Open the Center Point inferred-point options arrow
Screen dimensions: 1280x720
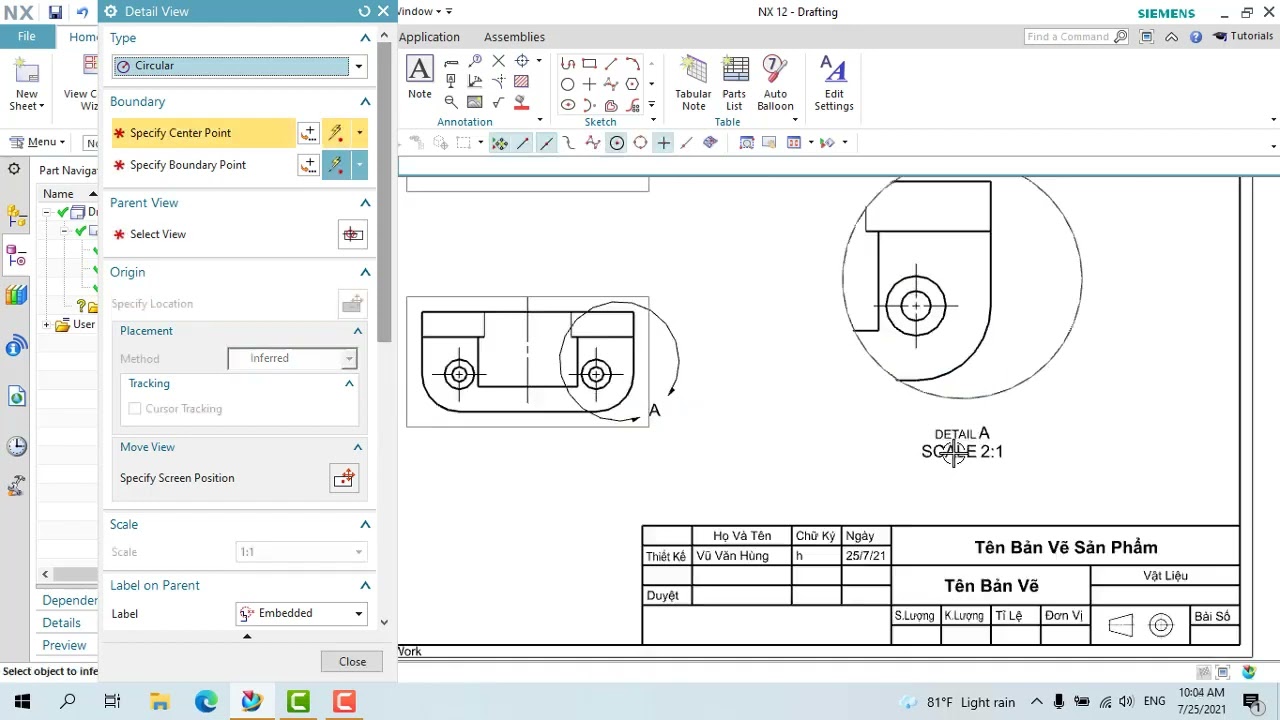pos(360,133)
